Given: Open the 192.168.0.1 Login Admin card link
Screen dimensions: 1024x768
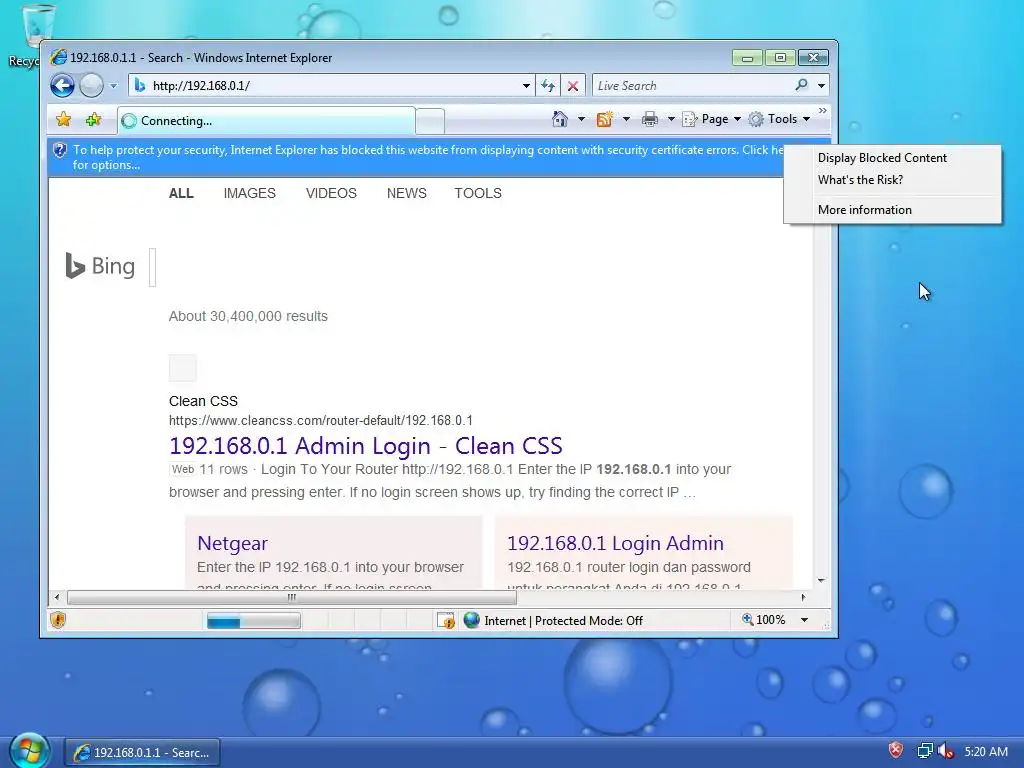Looking at the screenshot, I should [x=615, y=543].
